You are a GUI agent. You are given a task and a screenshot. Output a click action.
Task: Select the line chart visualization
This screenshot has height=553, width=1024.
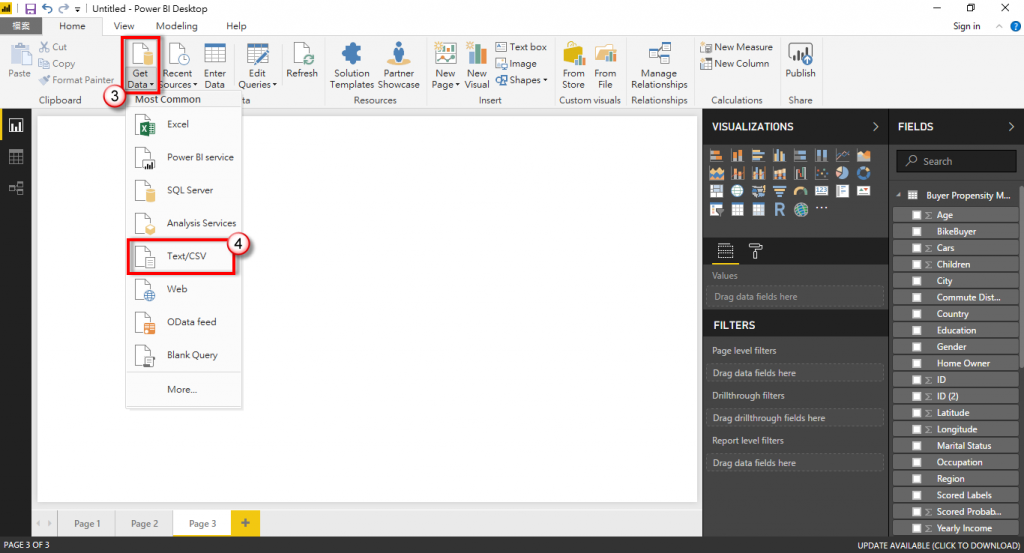click(842, 155)
